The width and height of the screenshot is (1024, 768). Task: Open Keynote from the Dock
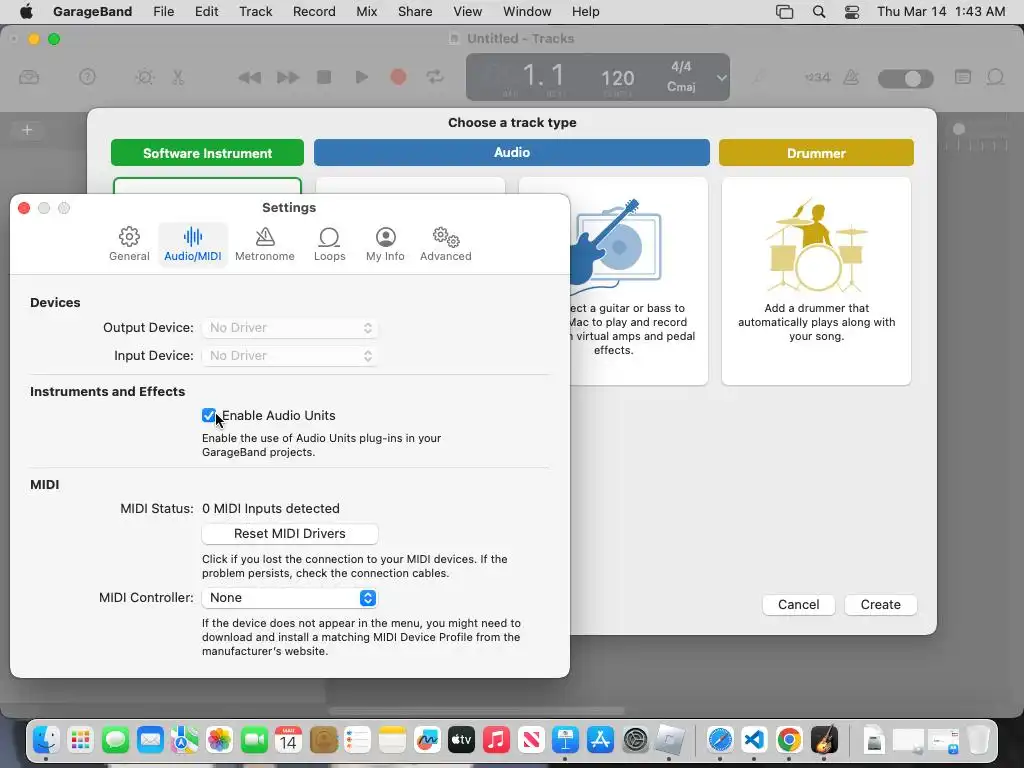[x=565, y=740]
